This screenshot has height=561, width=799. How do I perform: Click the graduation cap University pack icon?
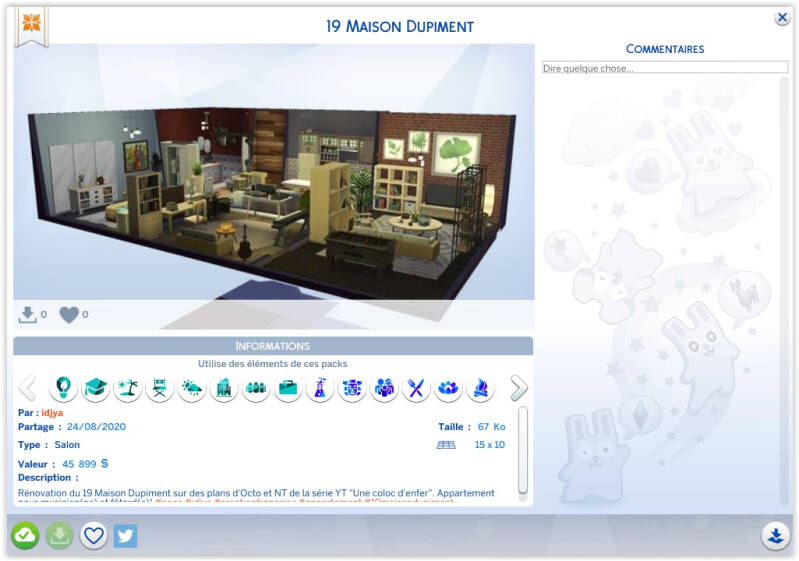pos(95,388)
